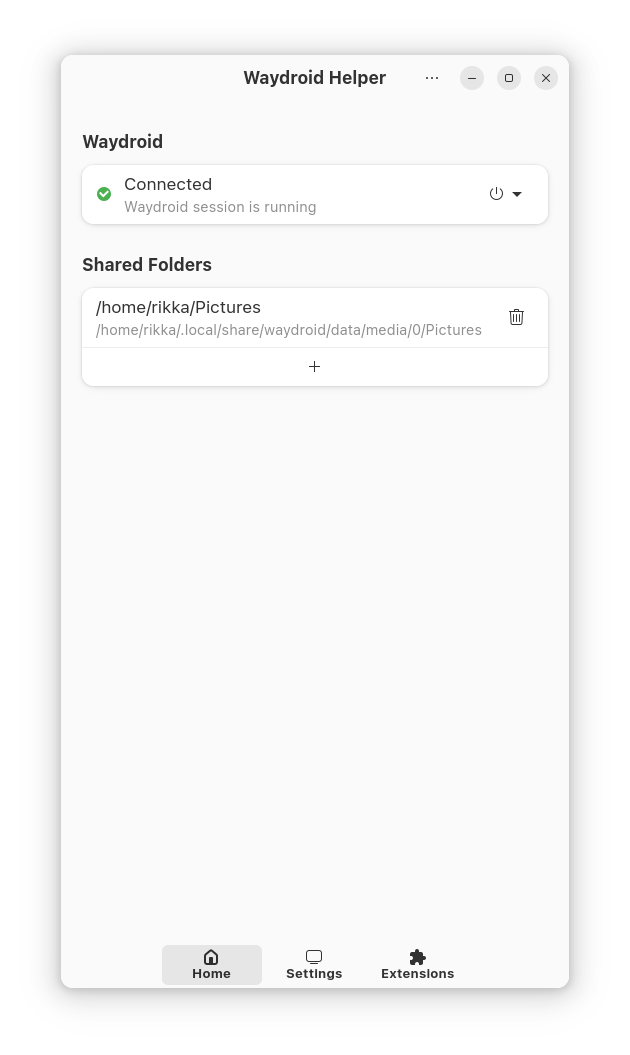Maximize the Waydroid Helper window
The width and height of the screenshot is (630, 1055).
point(509,78)
